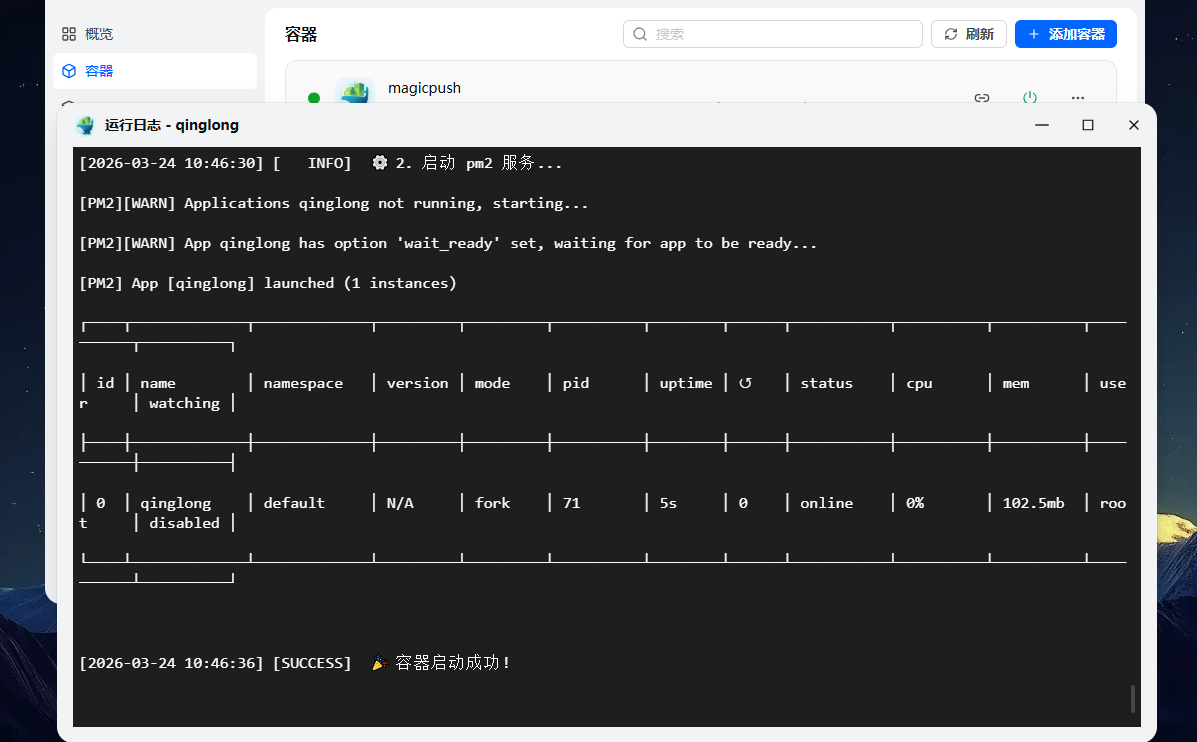This screenshot has height=742, width=1197.
Task: Click the magicpush container name
Action: pos(424,88)
